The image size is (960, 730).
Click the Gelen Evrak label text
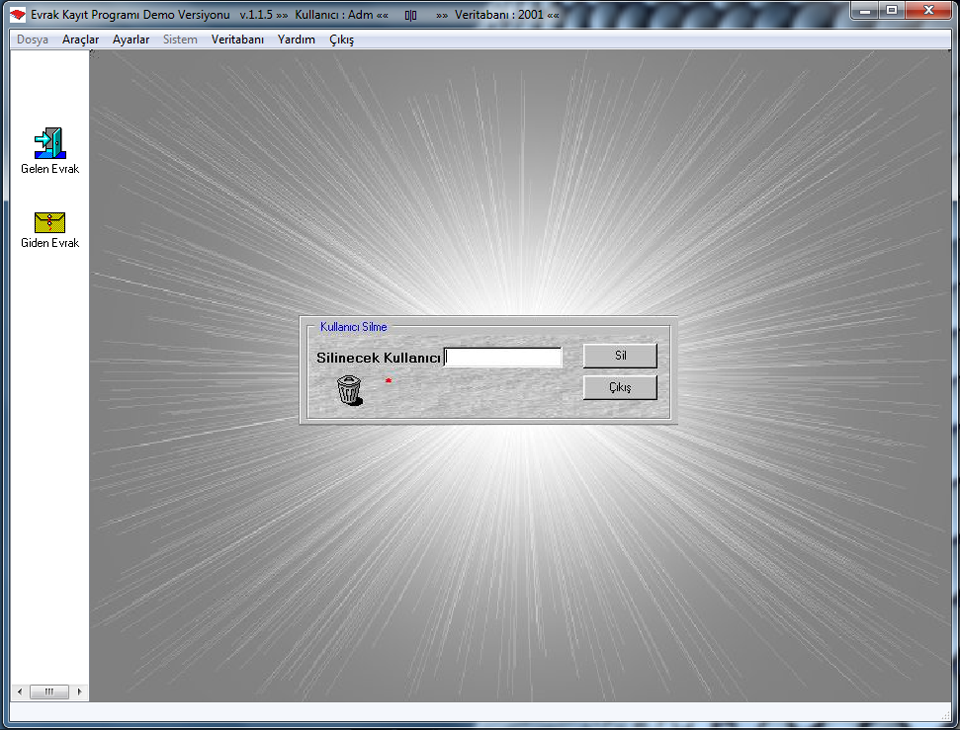click(50, 169)
